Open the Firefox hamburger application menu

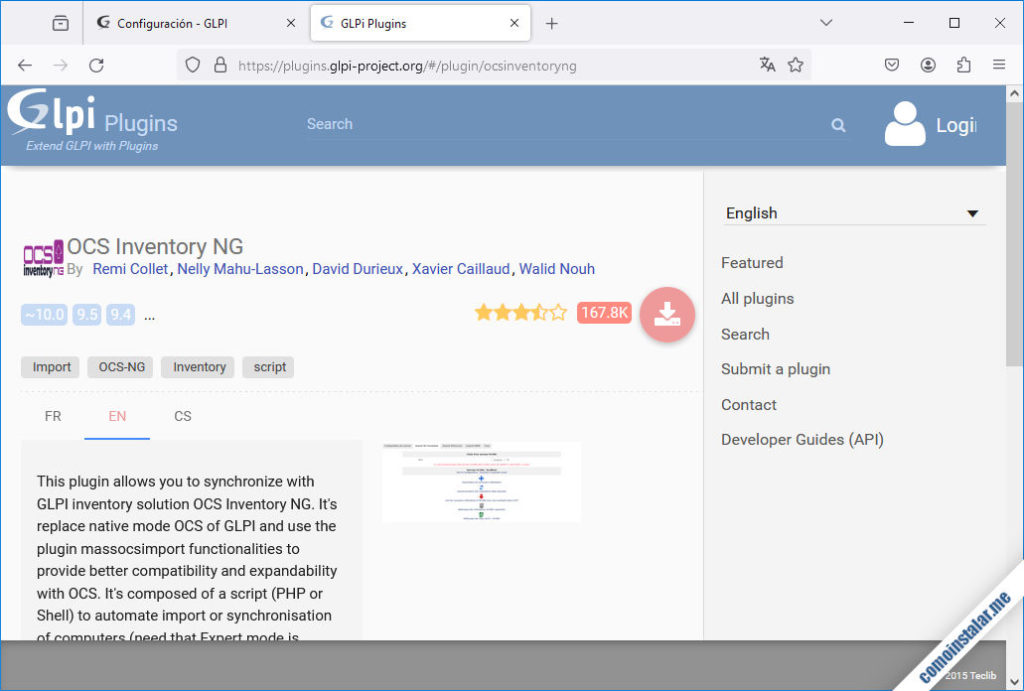pos(998,65)
